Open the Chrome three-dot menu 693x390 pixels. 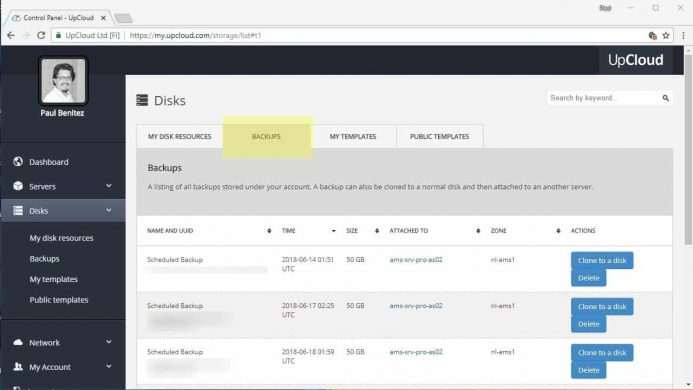coord(683,35)
